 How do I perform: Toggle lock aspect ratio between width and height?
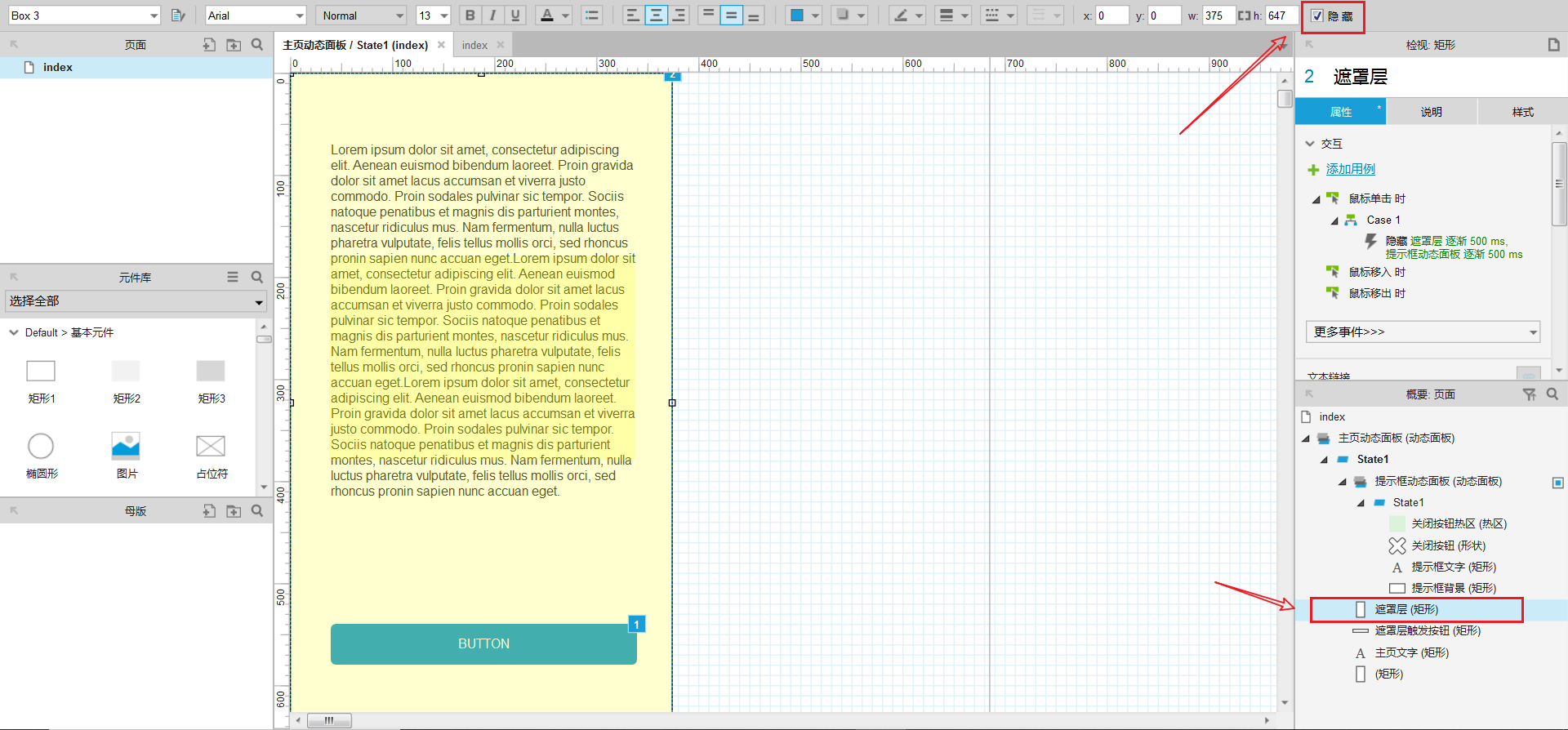click(x=1244, y=16)
